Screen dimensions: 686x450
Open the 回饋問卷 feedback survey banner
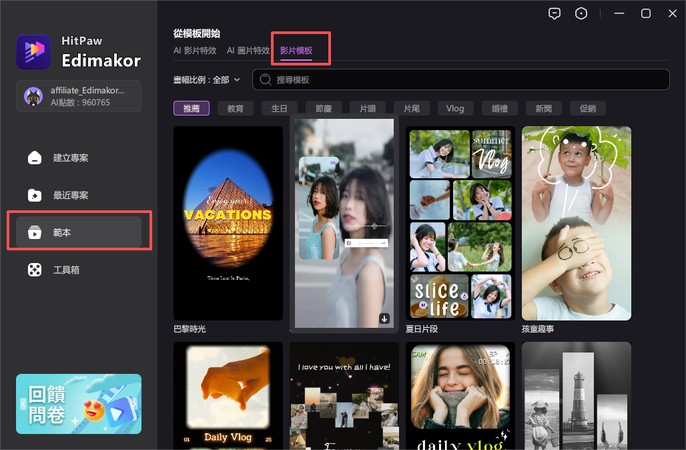[x=78, y=404]
